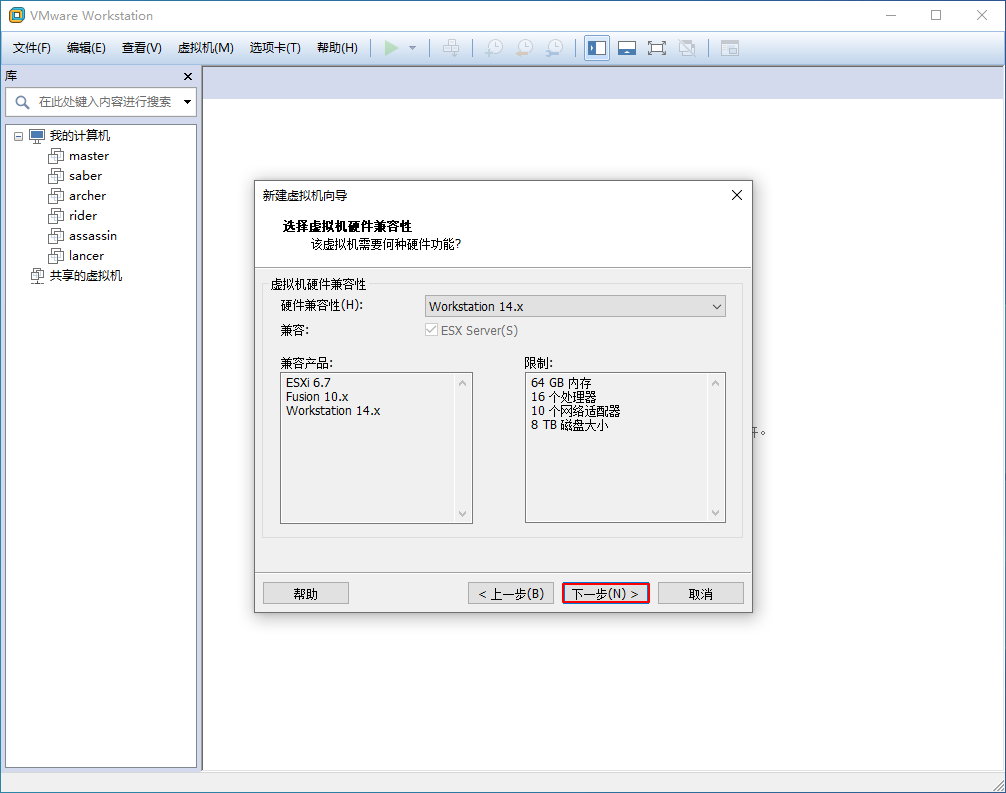The height and width of the screenshot is (793, 1006).
Task: Enter full screen mode
Action: click(656, 47)
